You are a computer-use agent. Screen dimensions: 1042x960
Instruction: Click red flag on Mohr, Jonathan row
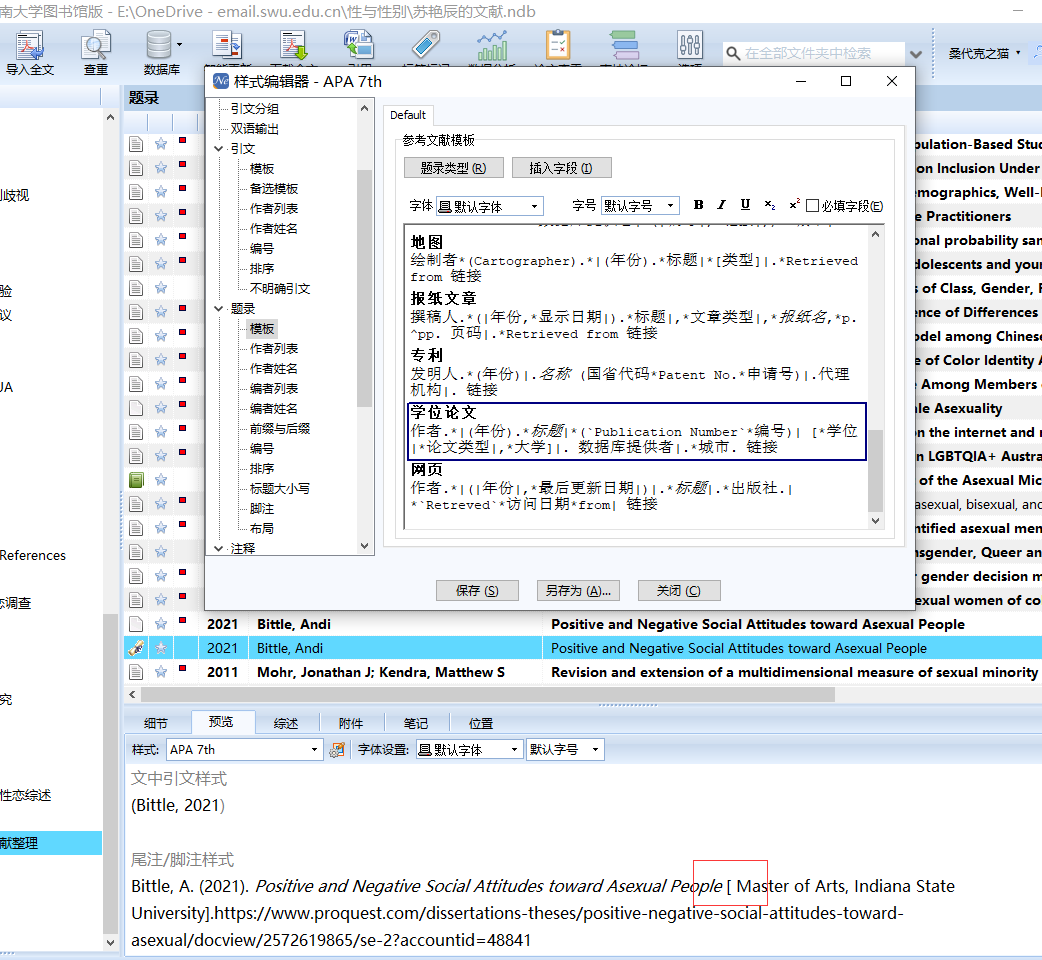[x=182, y=668]
